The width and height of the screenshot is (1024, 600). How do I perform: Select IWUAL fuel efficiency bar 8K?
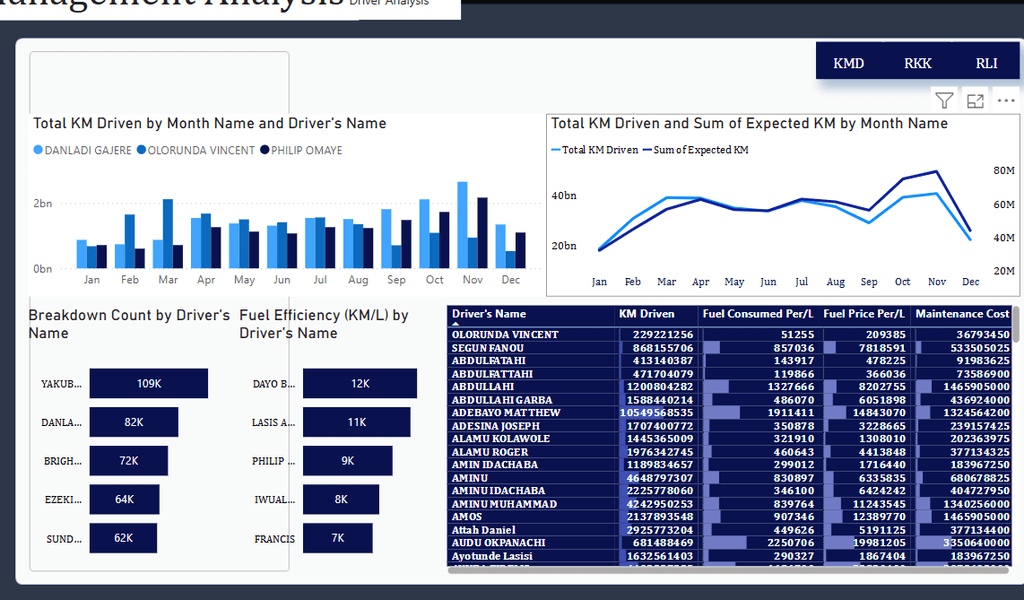(341, 499)
